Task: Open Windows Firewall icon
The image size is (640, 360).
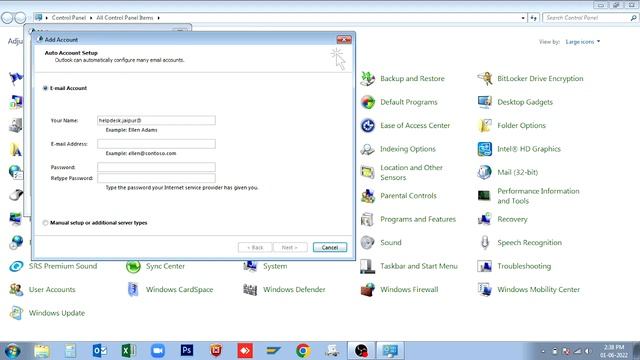Action: 368,289
